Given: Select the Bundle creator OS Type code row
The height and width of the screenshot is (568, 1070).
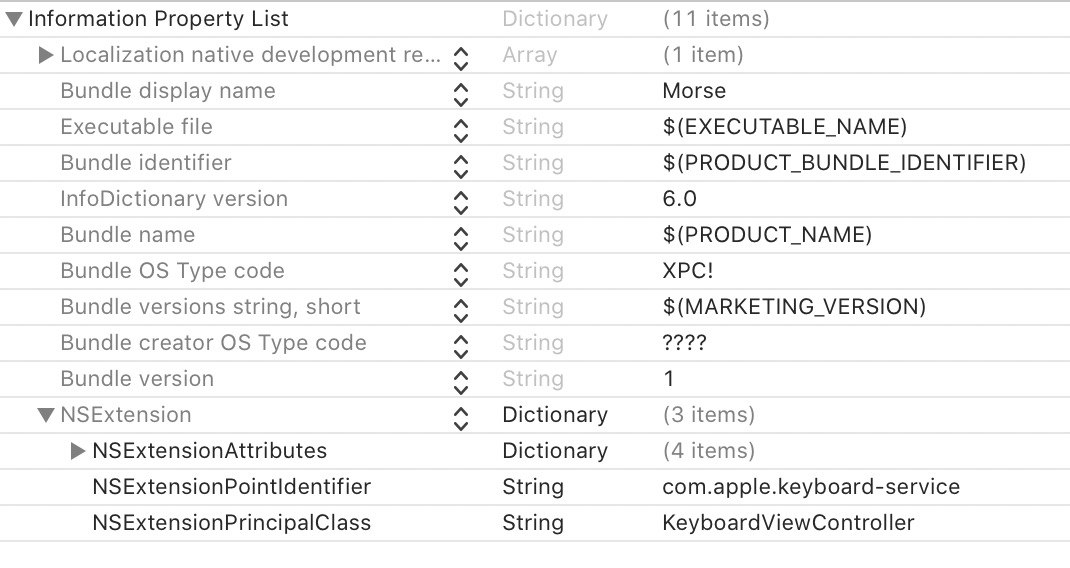Looking at the screenshot, I should [x=535, y=343].
